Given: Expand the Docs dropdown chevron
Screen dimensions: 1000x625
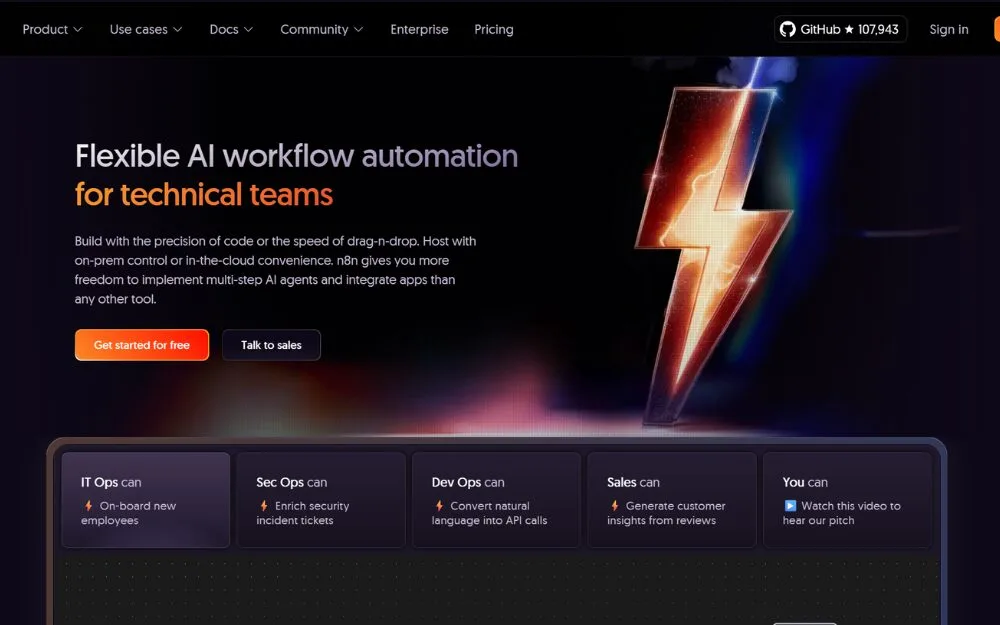Looking at the screenshot, I should tap(249, 29).
